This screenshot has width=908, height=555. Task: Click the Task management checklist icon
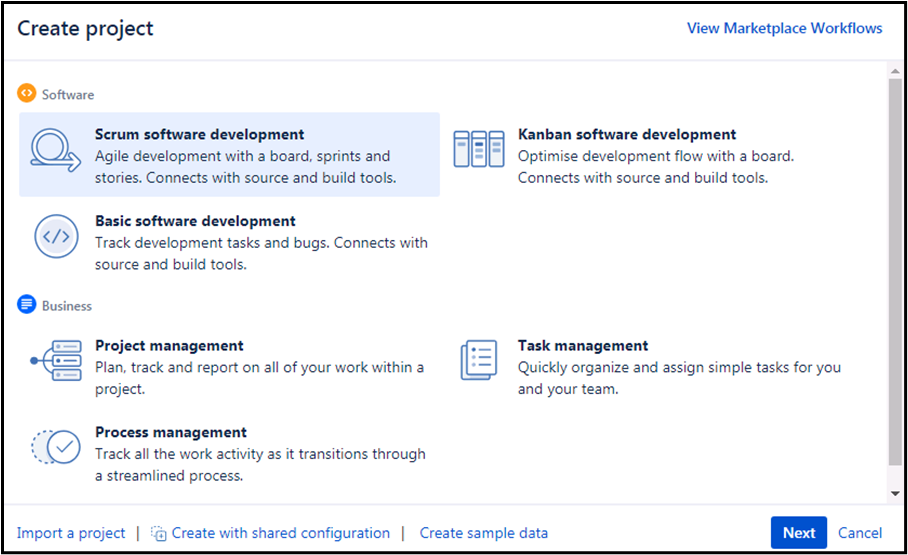pyautogui.click(x=478, y=360)
